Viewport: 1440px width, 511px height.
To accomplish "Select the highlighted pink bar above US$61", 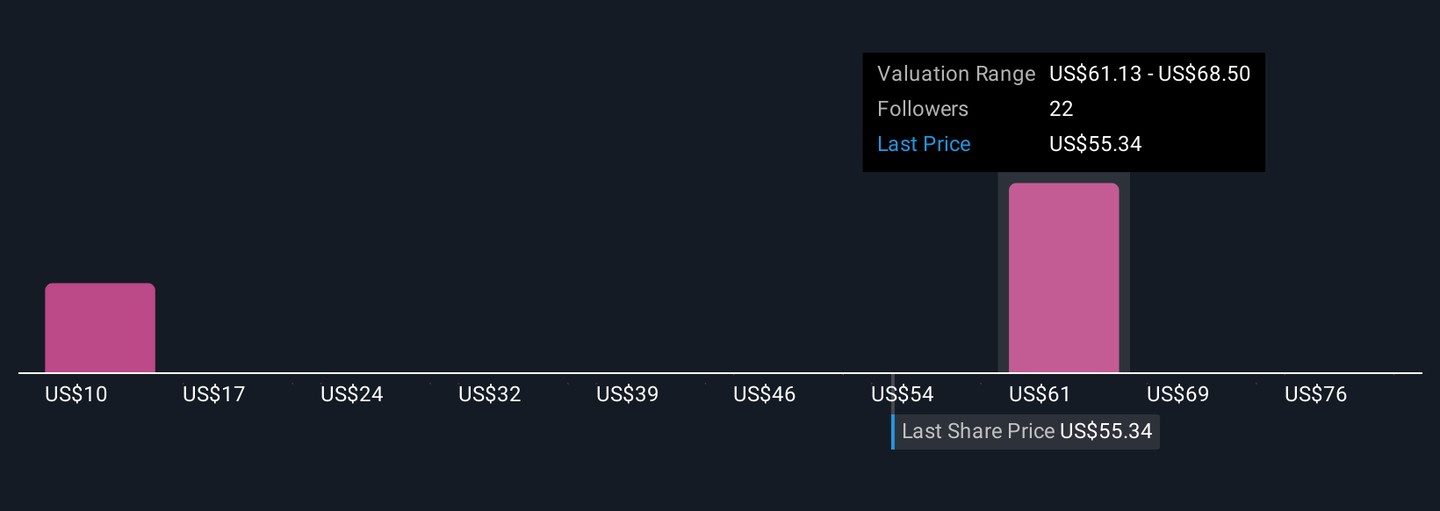I will point(1063,278).
